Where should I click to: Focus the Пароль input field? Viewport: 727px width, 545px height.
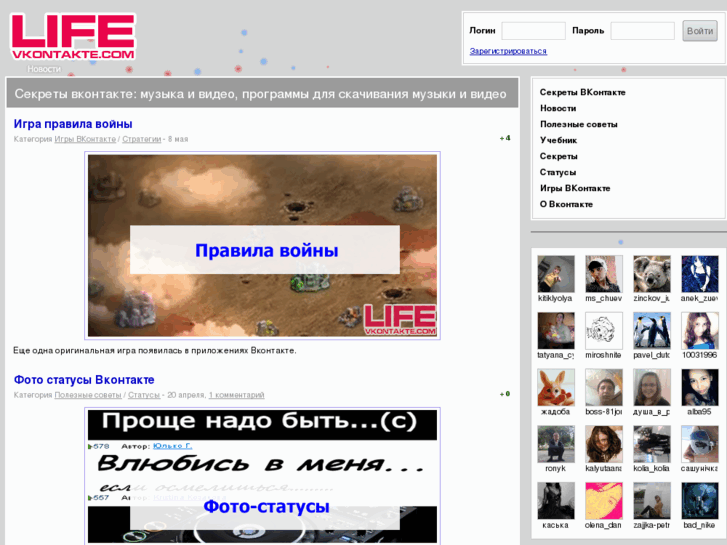(x=642, y=31)
